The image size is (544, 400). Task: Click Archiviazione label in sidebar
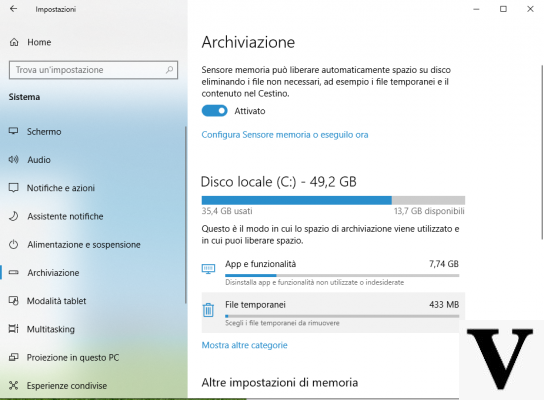53,273
